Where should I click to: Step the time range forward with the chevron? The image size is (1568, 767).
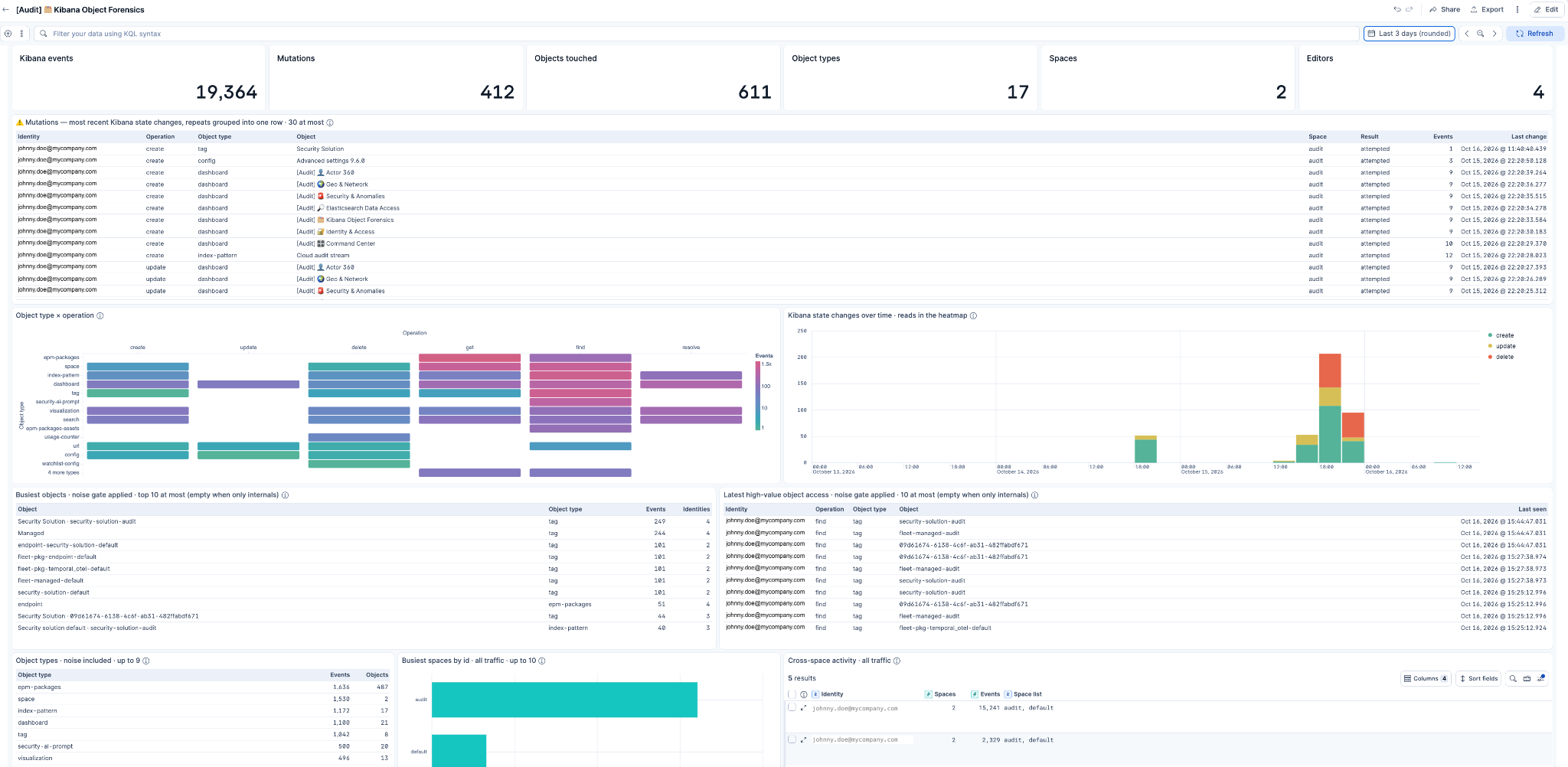coord(1494,34)
